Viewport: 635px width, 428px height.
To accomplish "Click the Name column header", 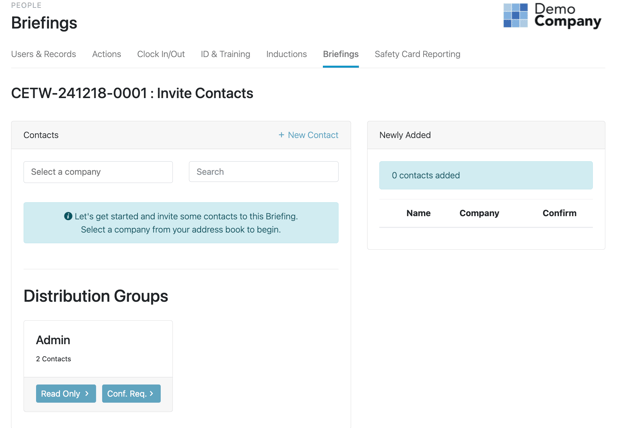I will pos(418,213).
